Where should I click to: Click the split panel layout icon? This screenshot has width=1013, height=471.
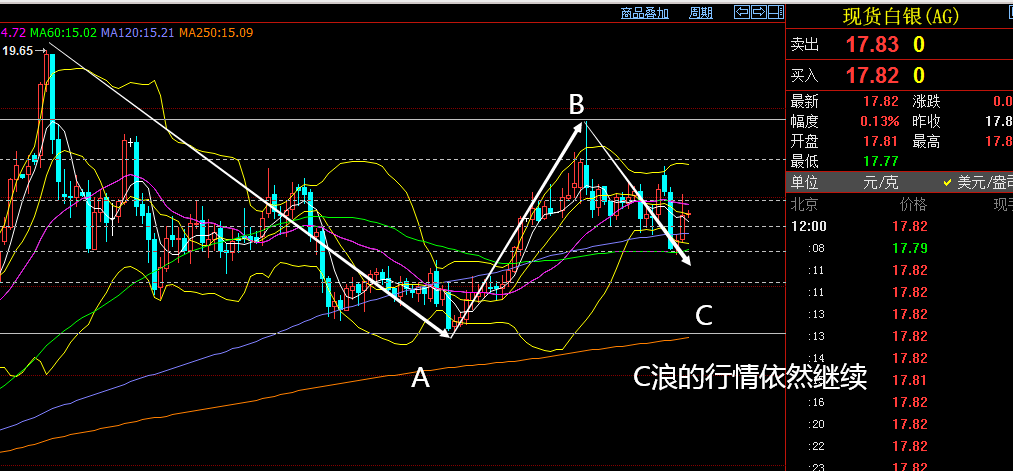click(774, 12)
